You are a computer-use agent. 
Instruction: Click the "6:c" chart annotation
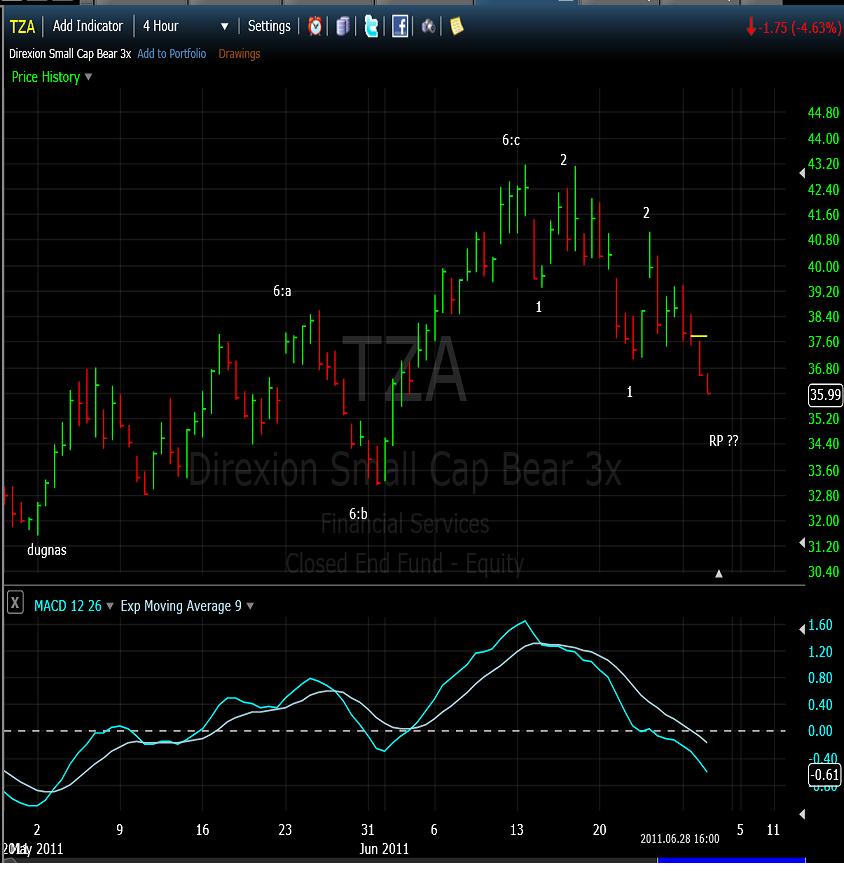(x=511, y=140)
